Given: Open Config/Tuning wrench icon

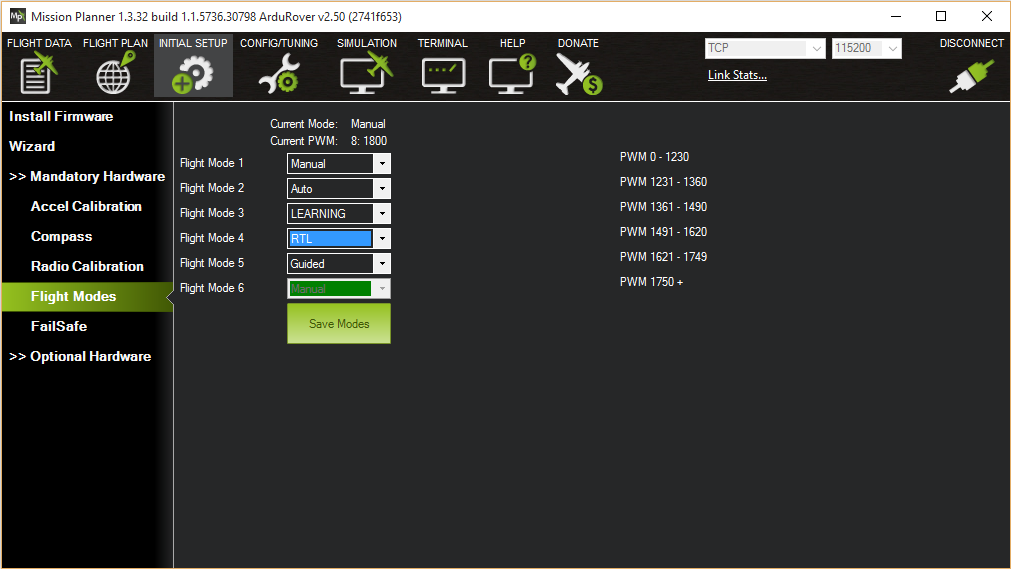Looking at the screenshot, I should (x=278, y=74).
